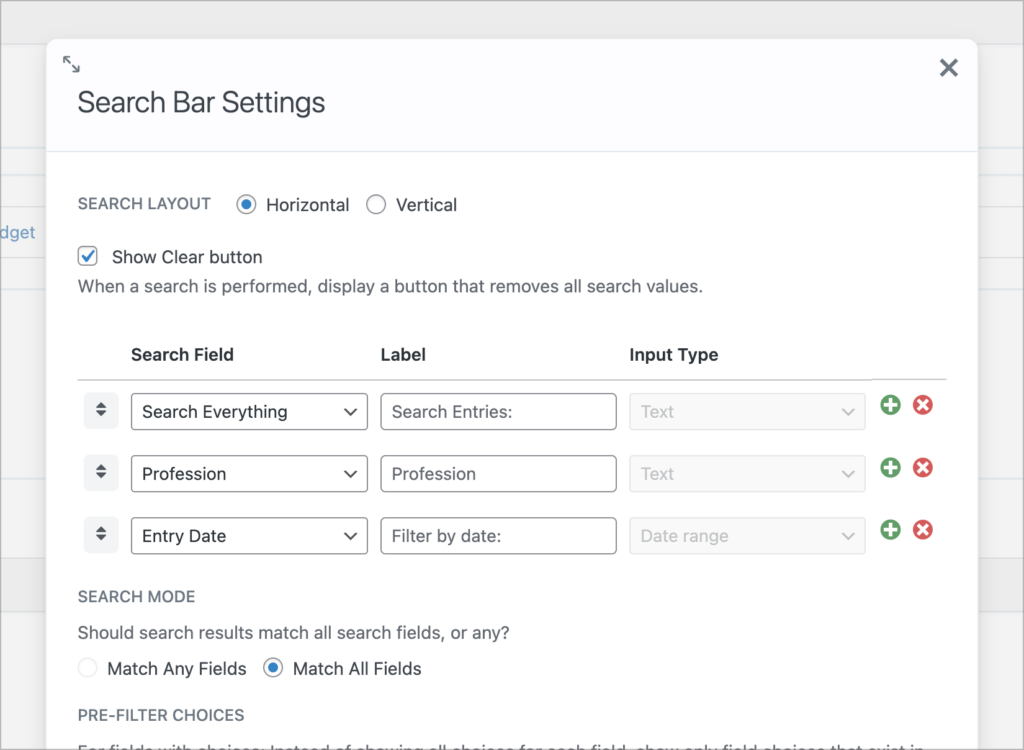Click the Search Field column header

click(182, 355)
